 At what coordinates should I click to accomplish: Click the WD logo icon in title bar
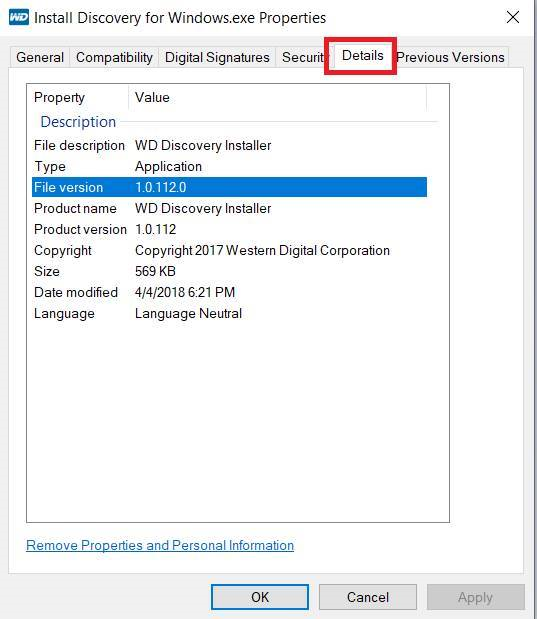[19, 18]
